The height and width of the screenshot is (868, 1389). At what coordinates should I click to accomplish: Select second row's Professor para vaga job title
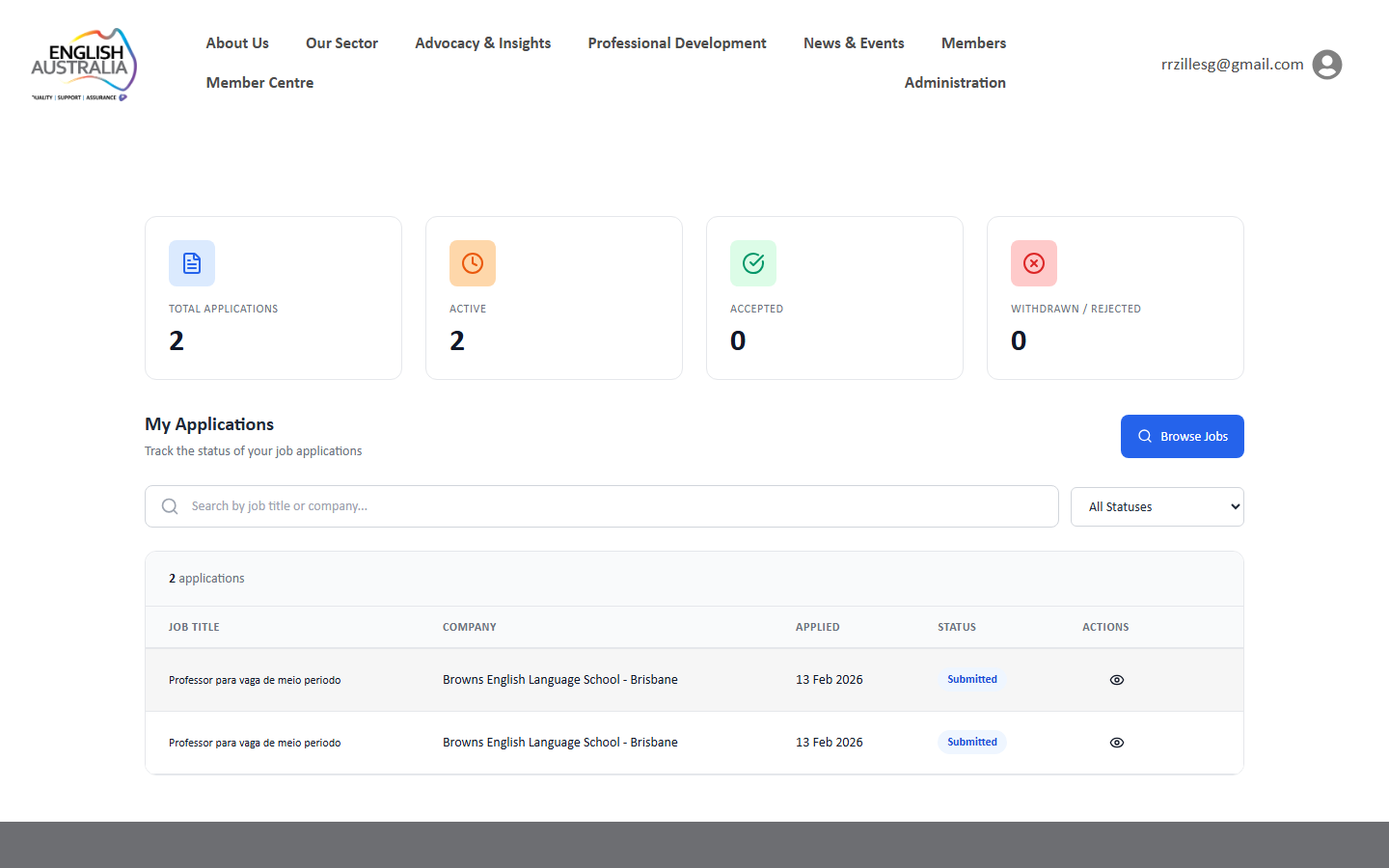click(255, 744)
